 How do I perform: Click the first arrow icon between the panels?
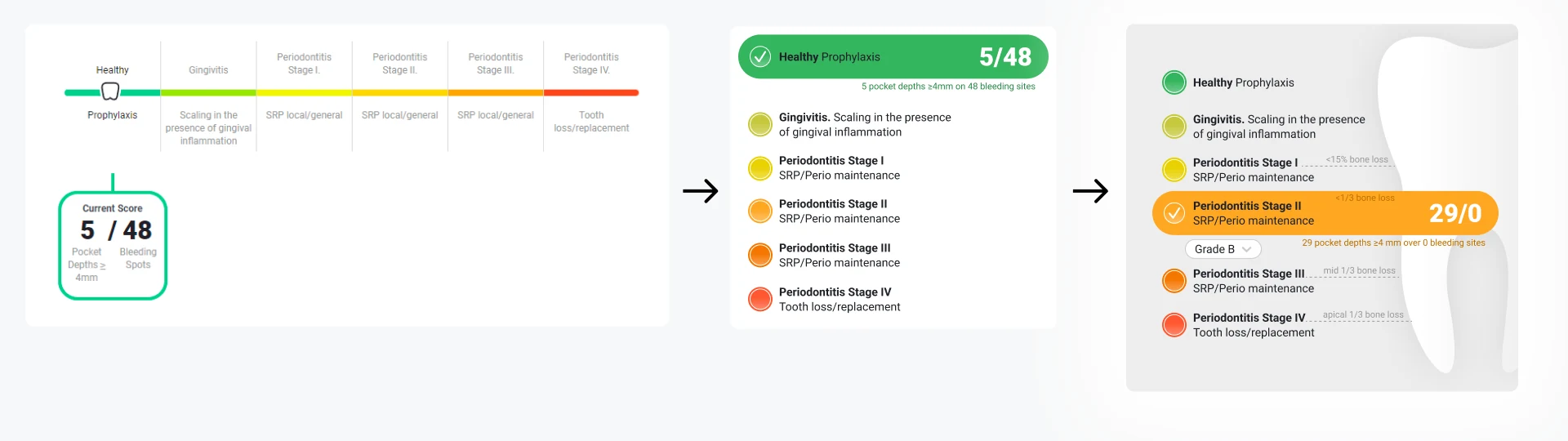click(700, 191)
